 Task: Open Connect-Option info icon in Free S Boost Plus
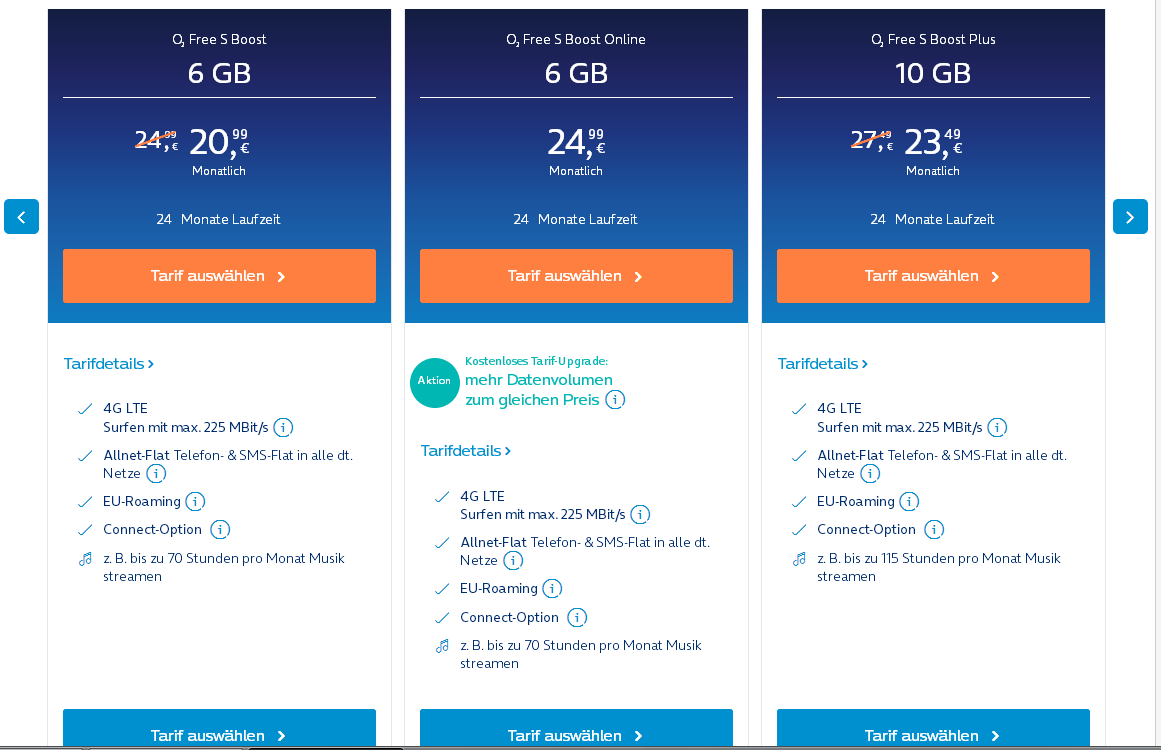click(934, 529)
